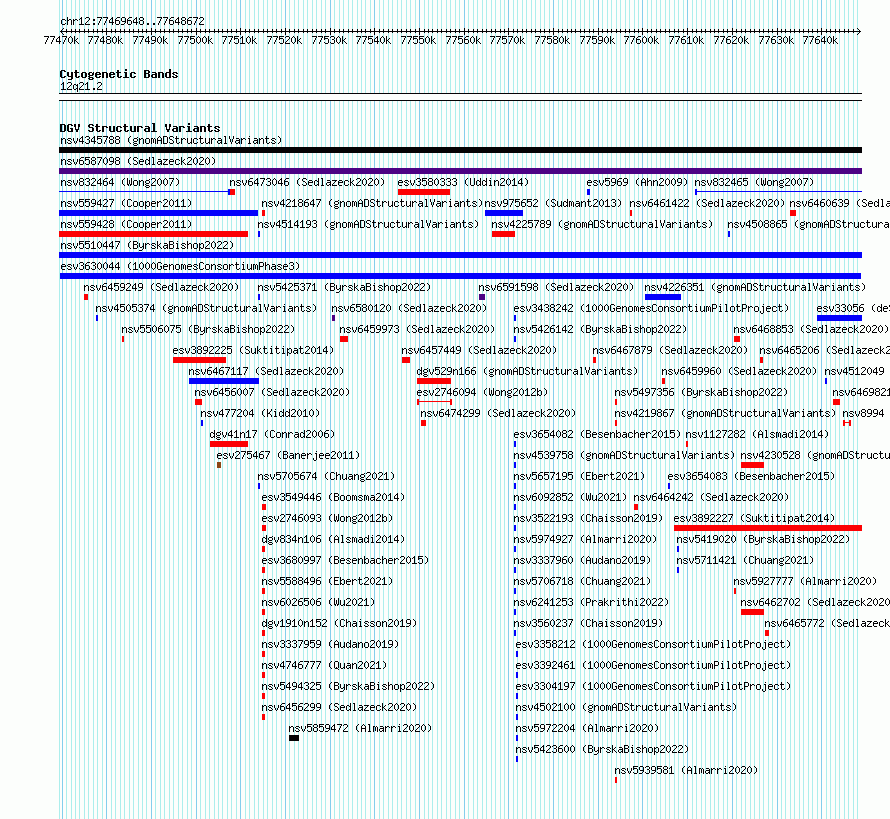This screenshot has height=819, width=890.
Task: Open nsv5705674 (Chuang2021) label
Action: coord(326,476)
